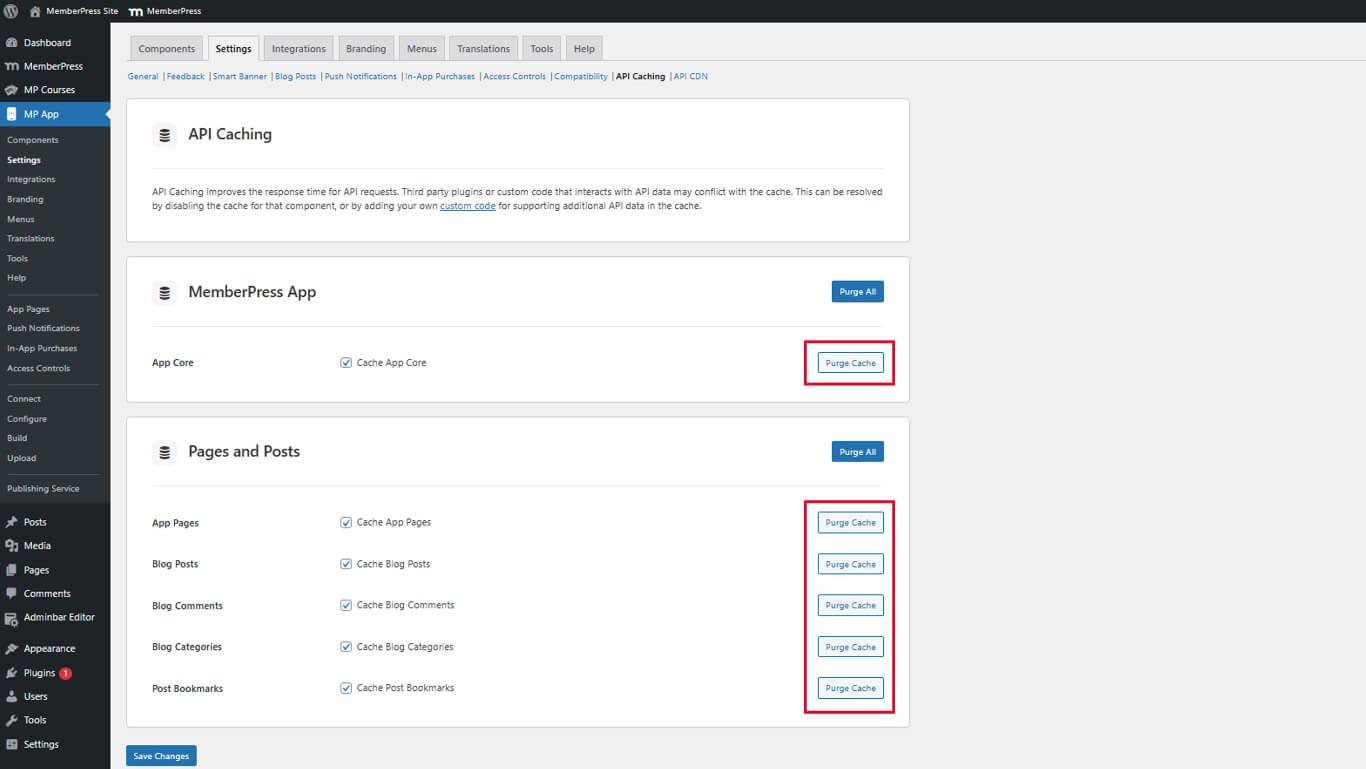1366x769 pixels.
Task: Disable the Cache Blog Posts checkbox
Action: click(345, 563)
